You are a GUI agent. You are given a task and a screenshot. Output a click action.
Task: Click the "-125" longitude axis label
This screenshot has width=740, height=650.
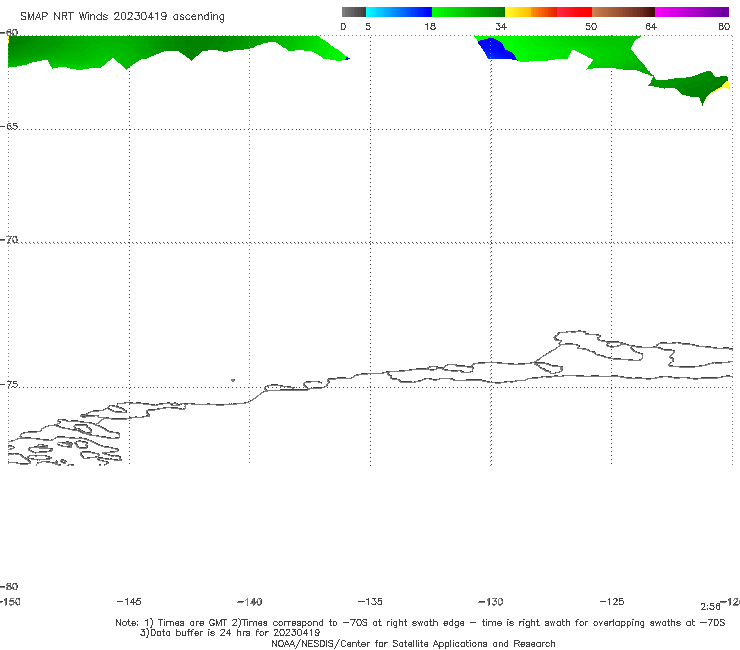[x=612, y=602]
